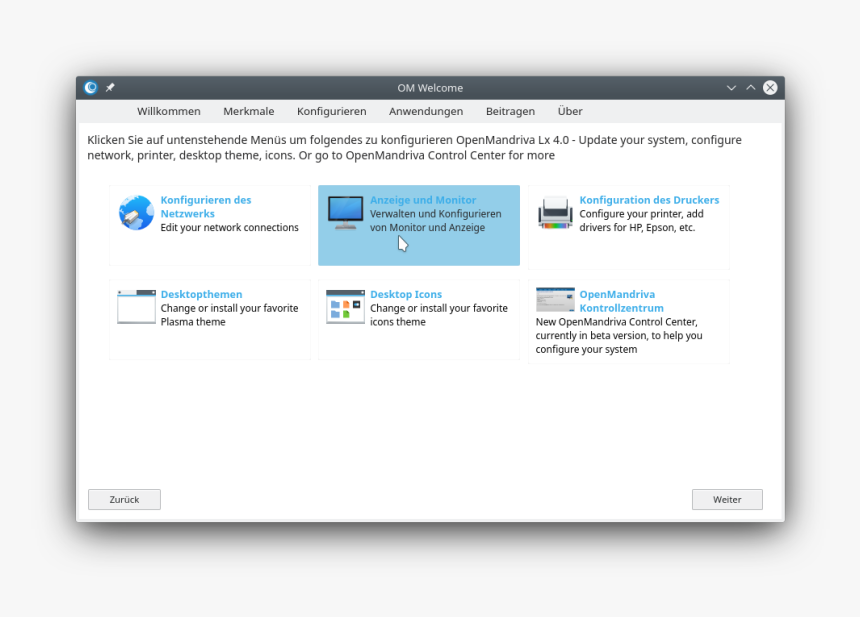Image resolution: width=860 pixels, height=617 pixels.
Task: Click the 'OM Welcome' window title
Action: click(x=430, y=88)
